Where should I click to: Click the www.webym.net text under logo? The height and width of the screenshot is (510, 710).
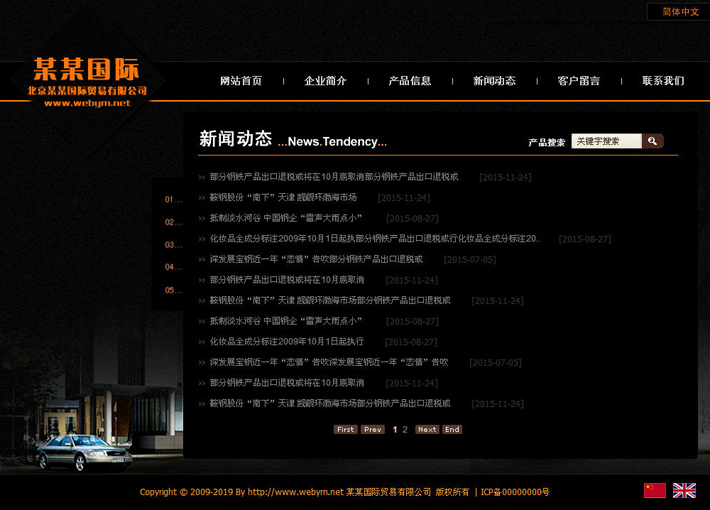click(87, 103)
